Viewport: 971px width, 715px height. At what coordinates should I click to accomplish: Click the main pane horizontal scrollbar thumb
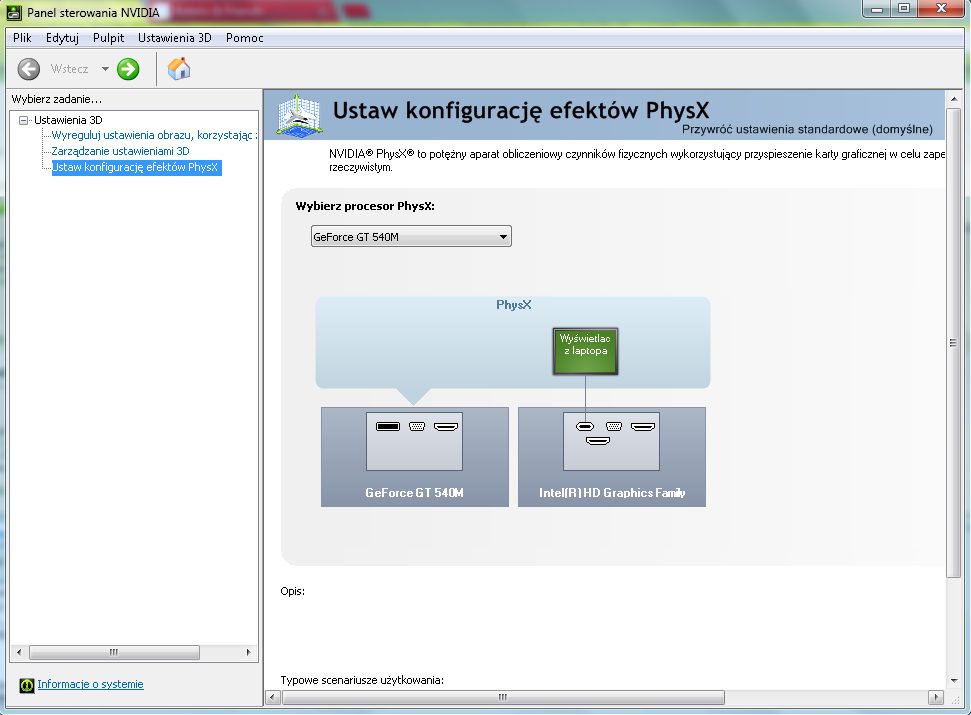click(x=503, y=698)
